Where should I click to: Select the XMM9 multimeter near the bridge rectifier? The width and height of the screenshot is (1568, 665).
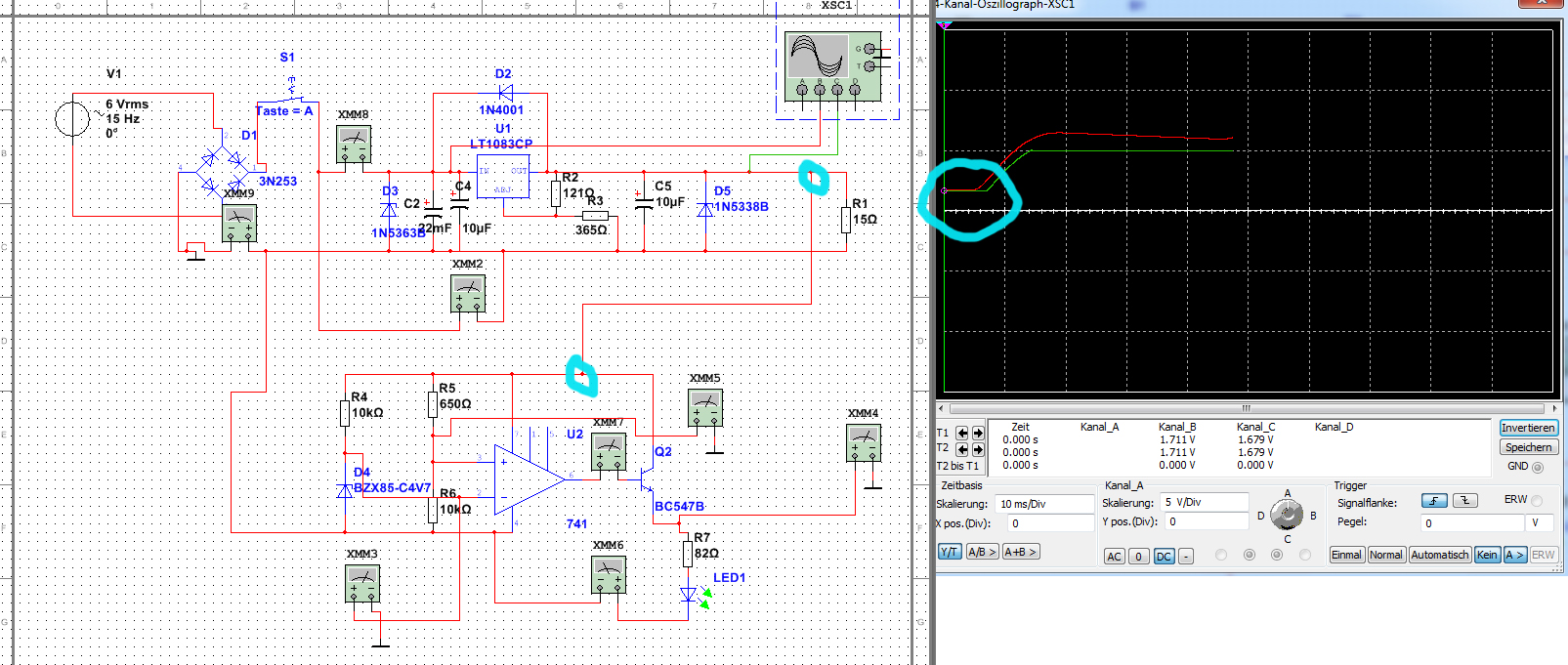pos(239,224)
